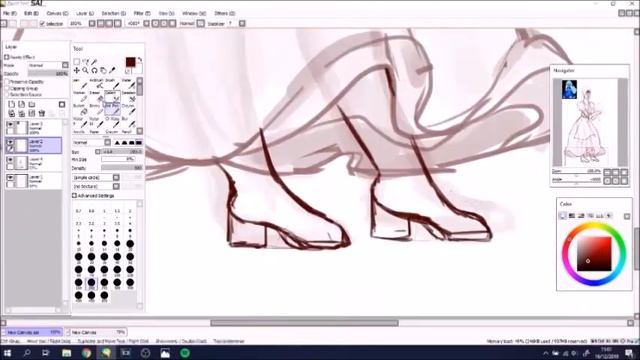Enable Selection Source checkbox
Viewport: 640px width, 360px height.
click(x=7, y=95)
